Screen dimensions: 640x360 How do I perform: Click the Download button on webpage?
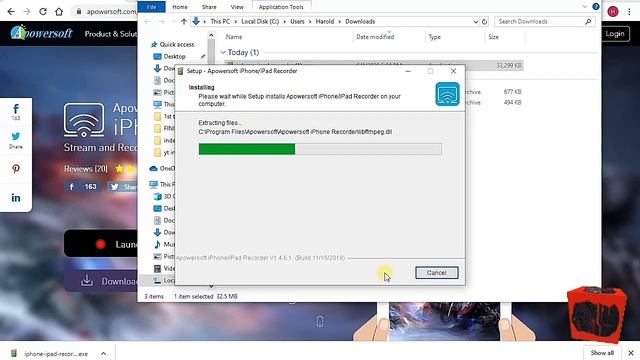(101, 281)
